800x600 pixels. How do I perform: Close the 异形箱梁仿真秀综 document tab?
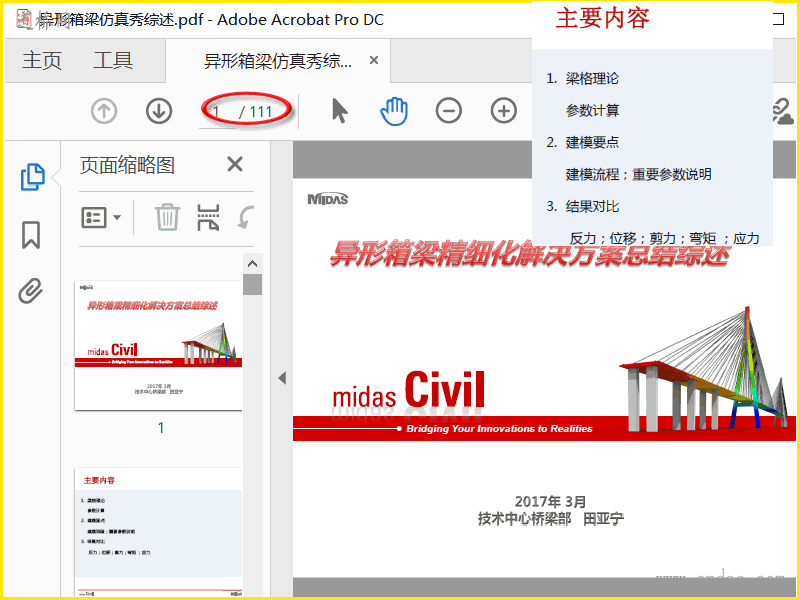[x=374, y=60]
